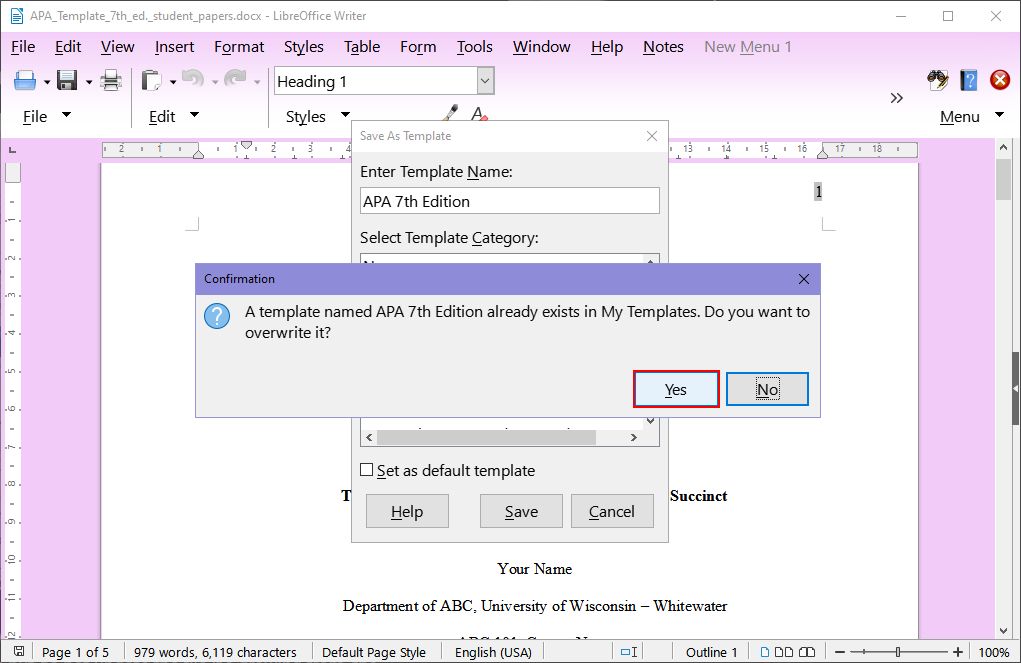This screenshot has width=1021, height=663.
Task: Open the Window menu
Action: point(541,47)
